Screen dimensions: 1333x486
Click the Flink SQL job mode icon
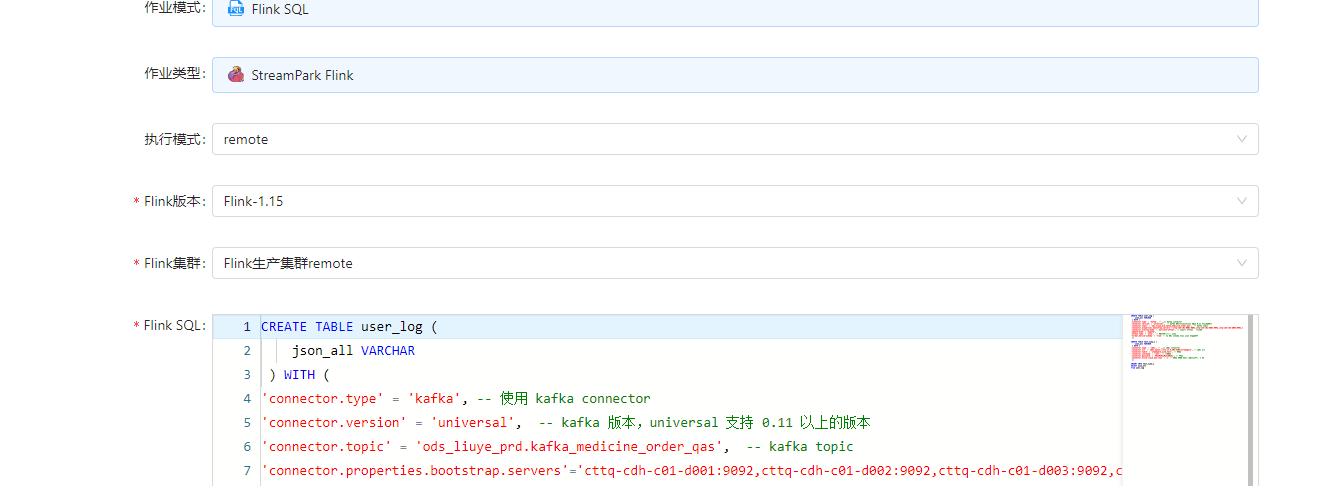(236, 9)
